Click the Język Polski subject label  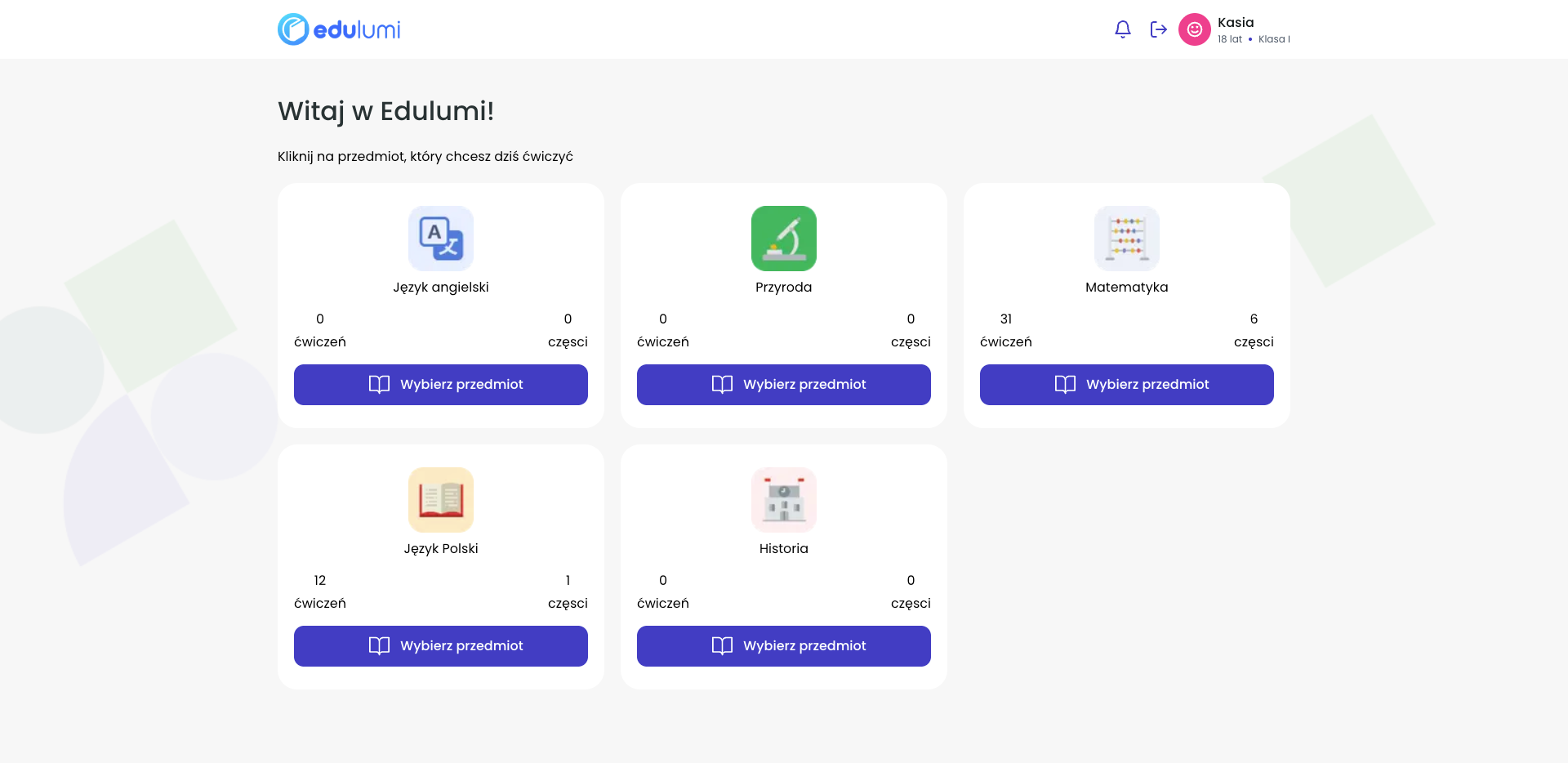coord(441,549)
